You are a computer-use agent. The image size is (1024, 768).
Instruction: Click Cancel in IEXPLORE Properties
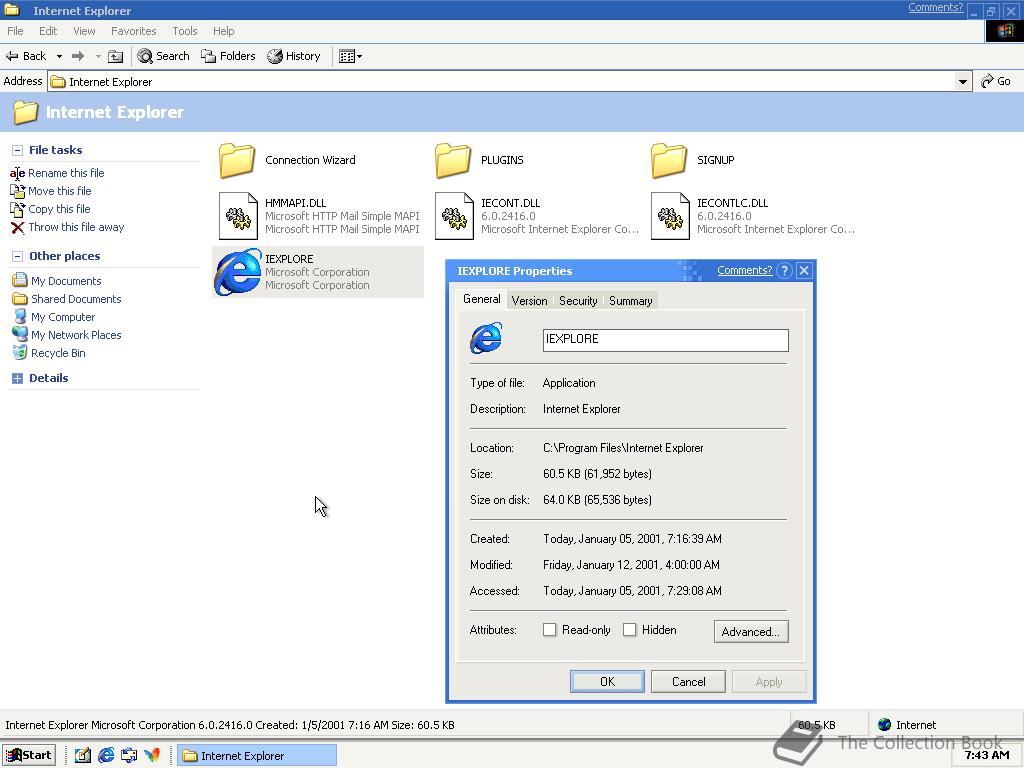[x=688, y=682]
